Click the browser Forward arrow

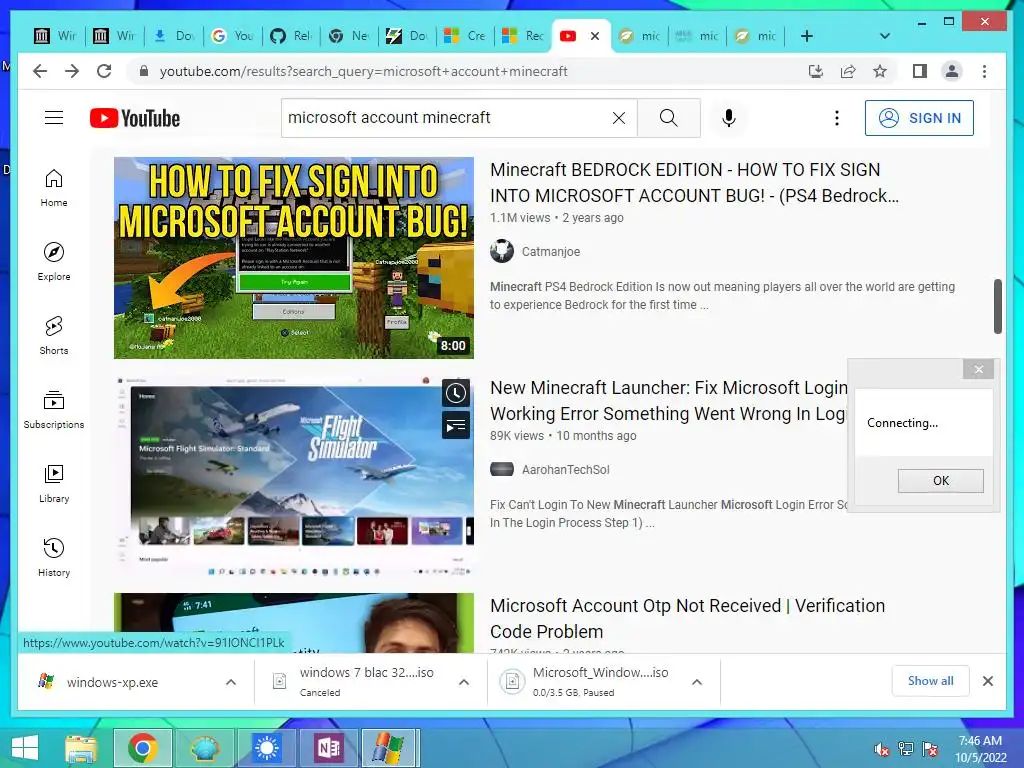[x=72, y=71]
